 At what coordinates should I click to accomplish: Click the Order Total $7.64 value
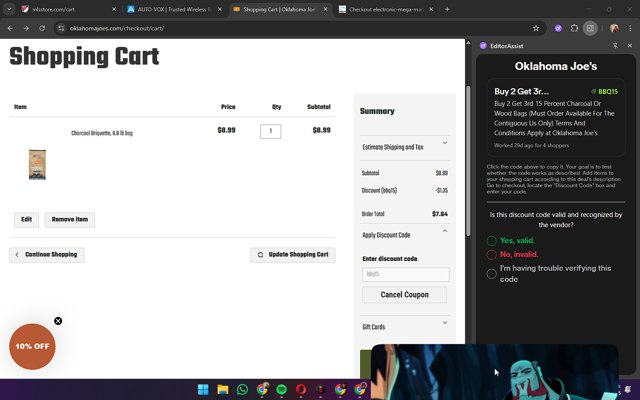click(x=440, y=214)
